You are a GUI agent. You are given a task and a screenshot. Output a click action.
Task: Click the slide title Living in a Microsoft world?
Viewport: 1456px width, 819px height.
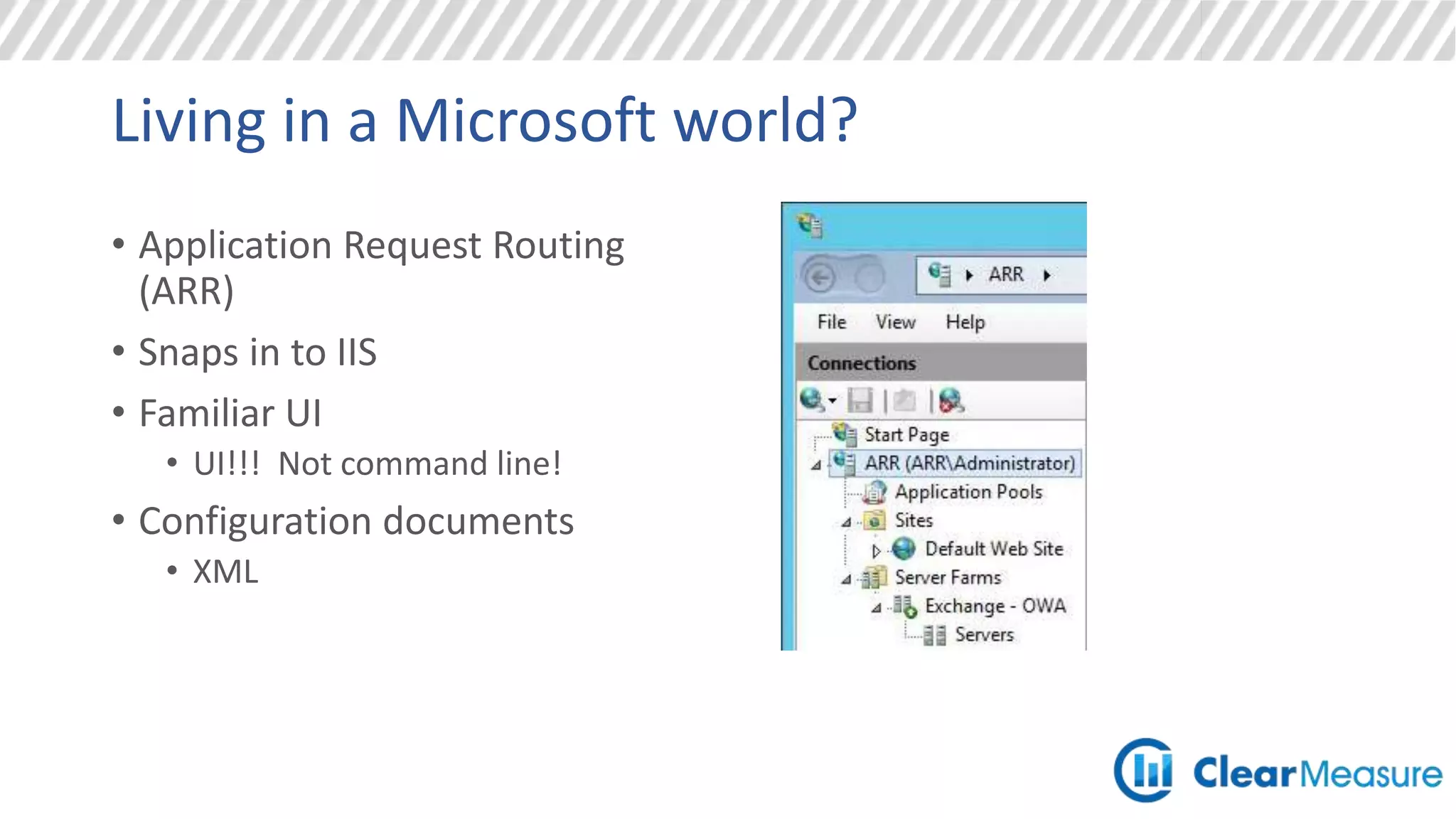(485, 120)
